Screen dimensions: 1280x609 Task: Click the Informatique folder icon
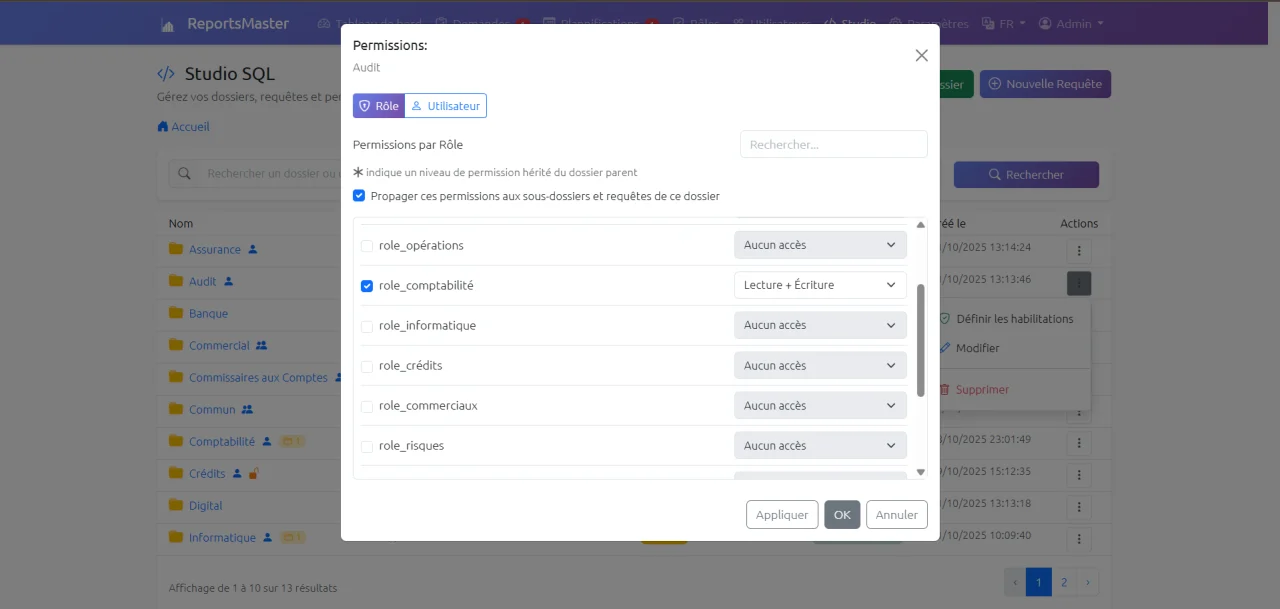[x=176, y=537]
